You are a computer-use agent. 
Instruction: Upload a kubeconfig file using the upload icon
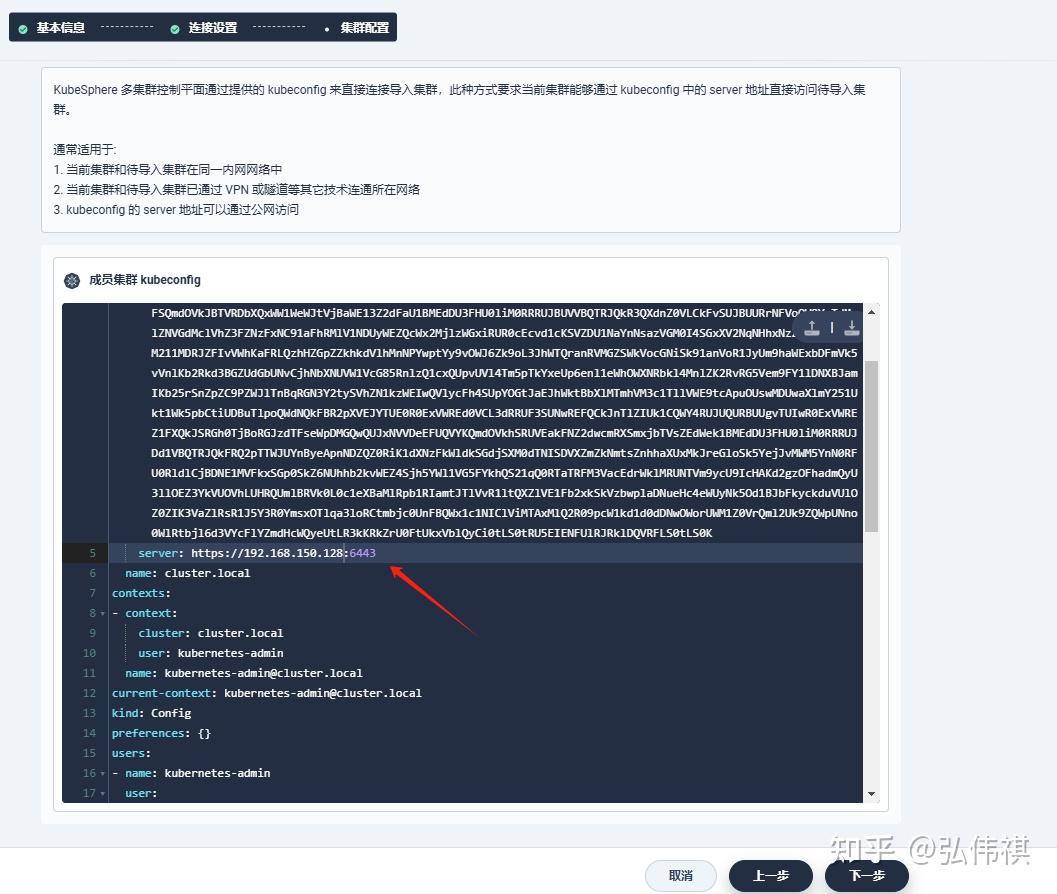[812, 328]
